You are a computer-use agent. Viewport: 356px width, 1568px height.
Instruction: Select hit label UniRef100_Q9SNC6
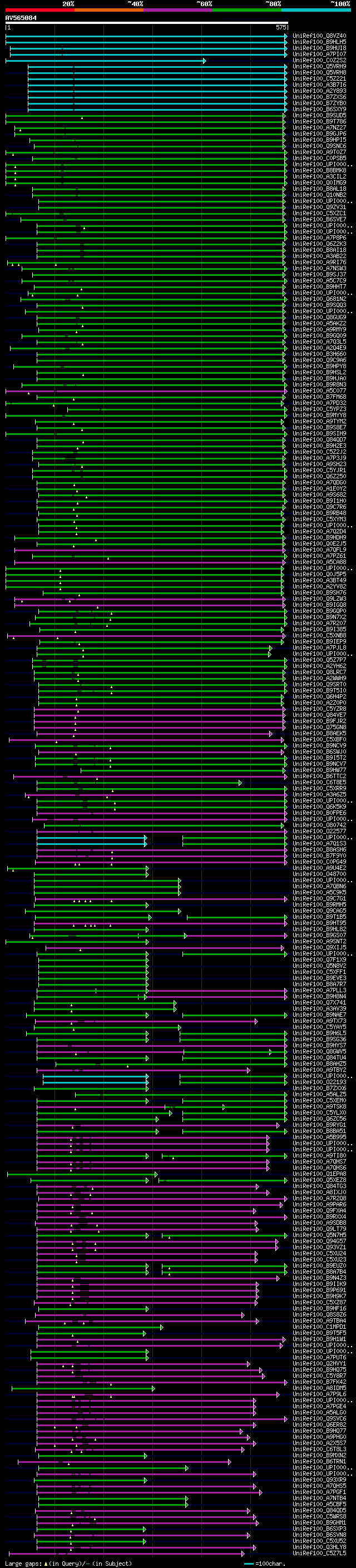pyautogui.click(x=319, y=146)
